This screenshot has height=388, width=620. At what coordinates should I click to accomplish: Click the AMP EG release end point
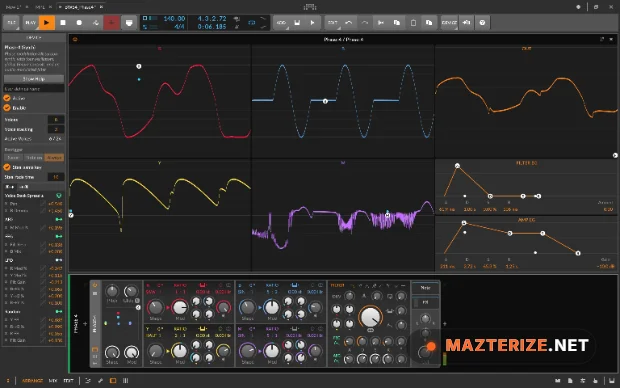578,253
